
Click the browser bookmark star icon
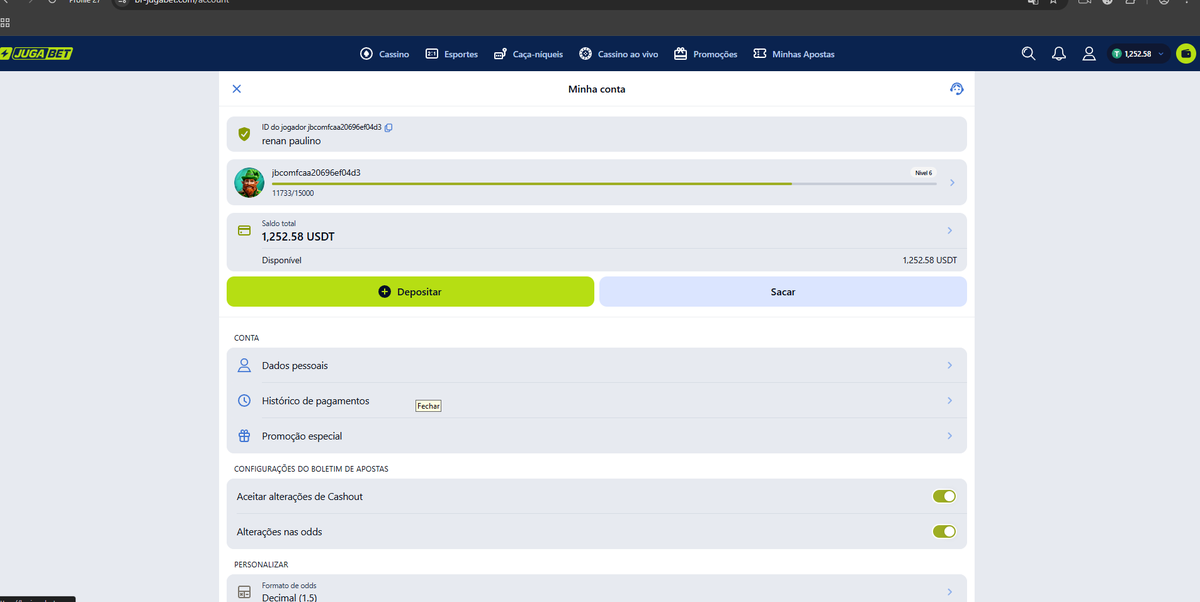(x=1053, y=2)
